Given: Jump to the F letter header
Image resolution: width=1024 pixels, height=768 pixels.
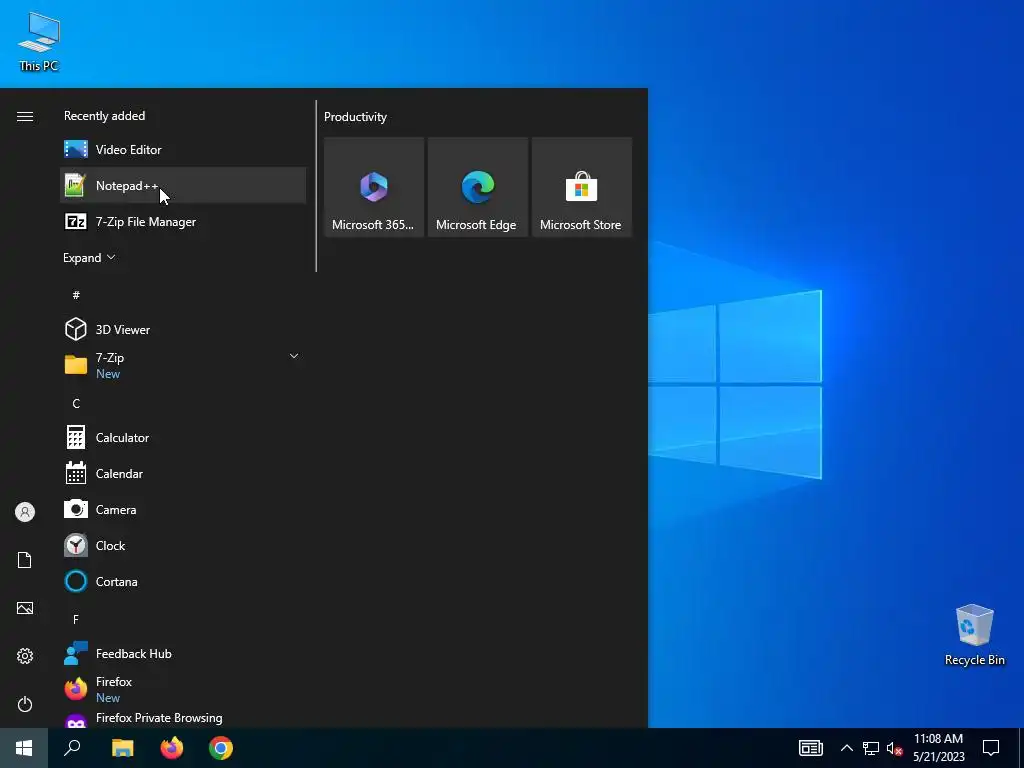Looking at the screenshot, I should [76, 619].
